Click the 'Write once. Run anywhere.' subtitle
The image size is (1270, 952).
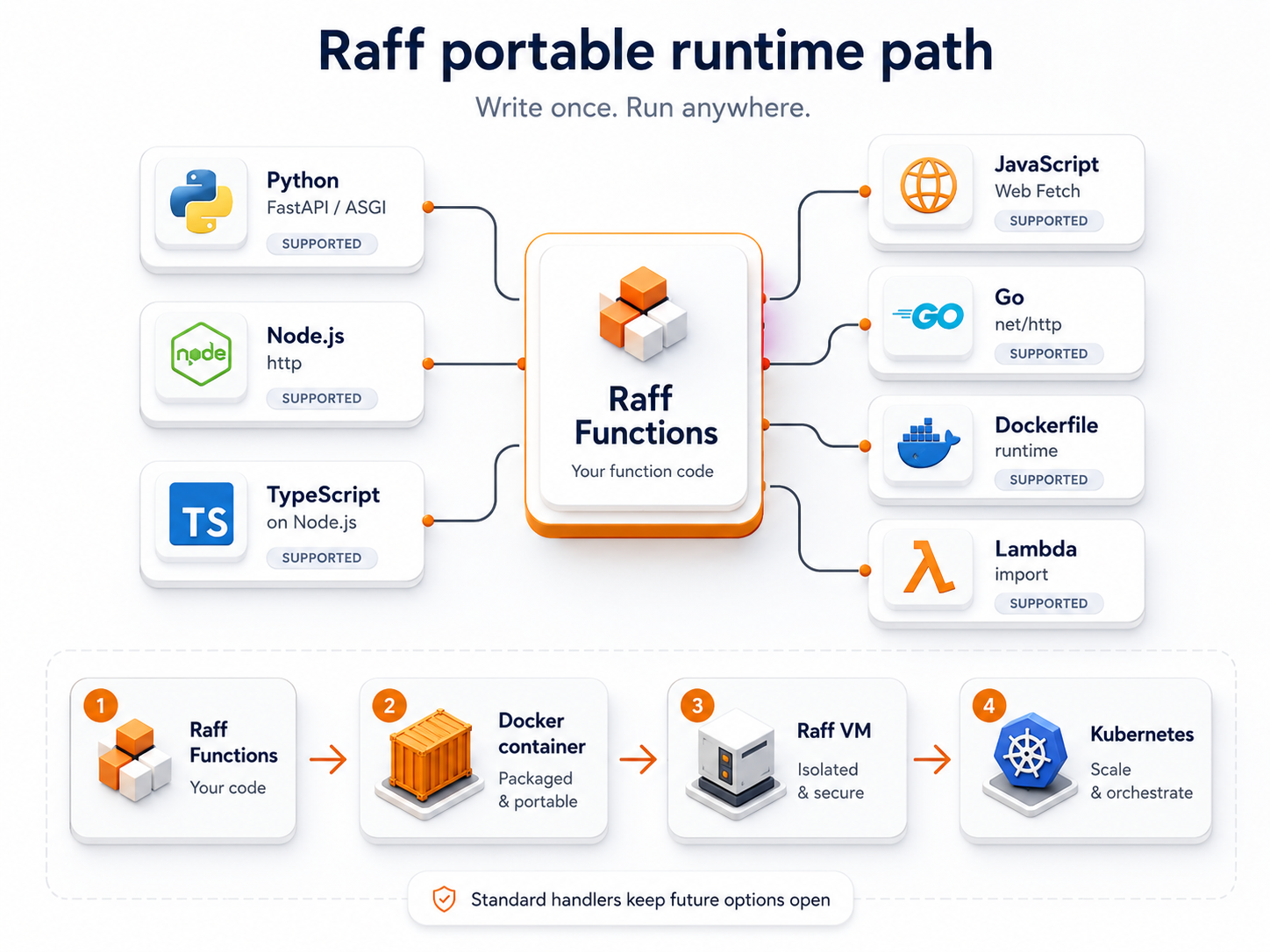click(x=643, y=107)
